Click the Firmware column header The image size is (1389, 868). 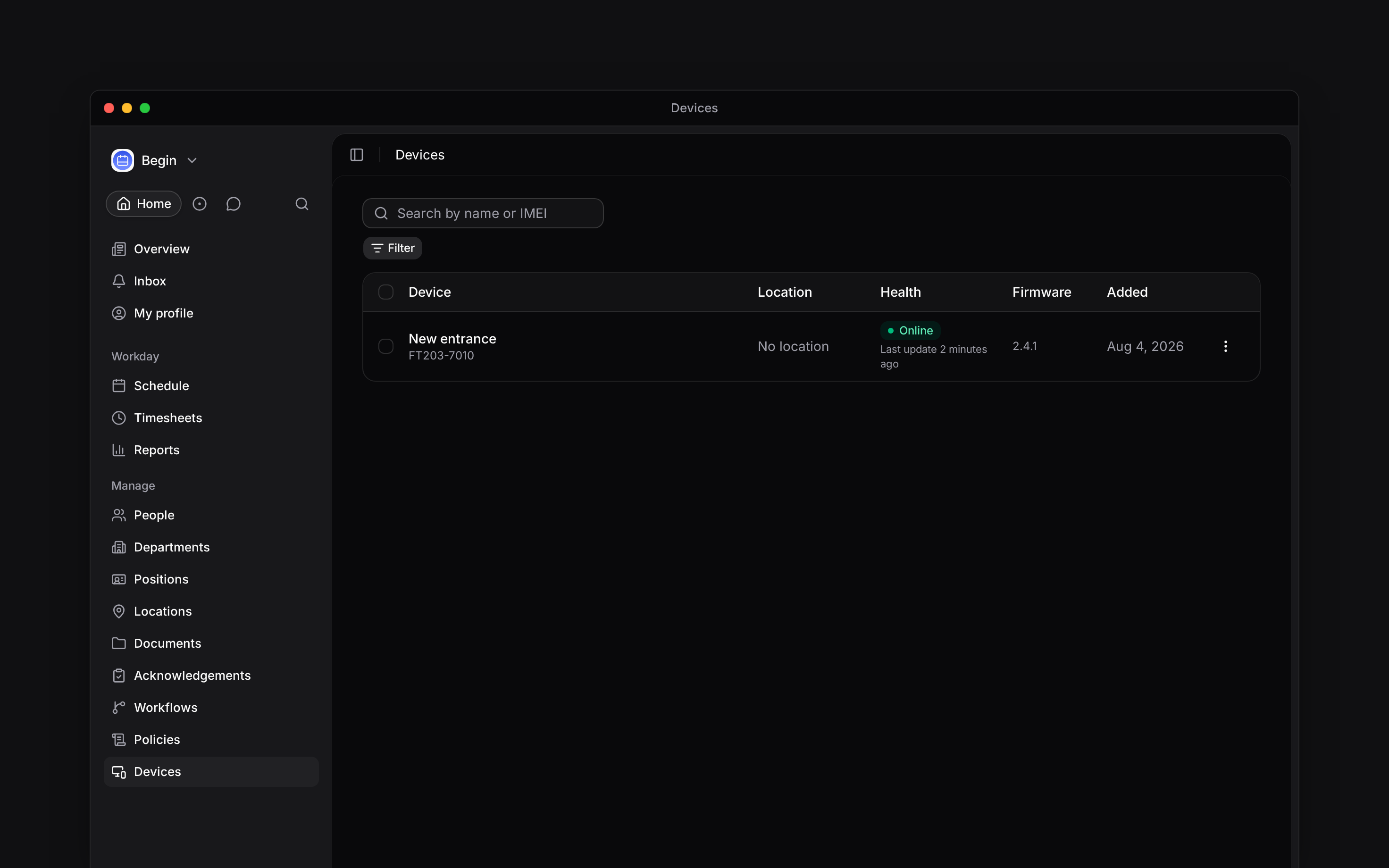1042,292
